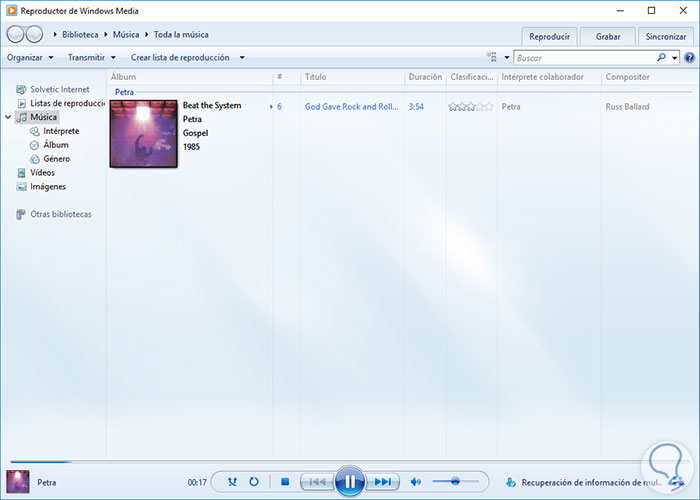Rate the song using the star rating
The height and width of the screenshot is (500, 700).
[x=471, y=107]
